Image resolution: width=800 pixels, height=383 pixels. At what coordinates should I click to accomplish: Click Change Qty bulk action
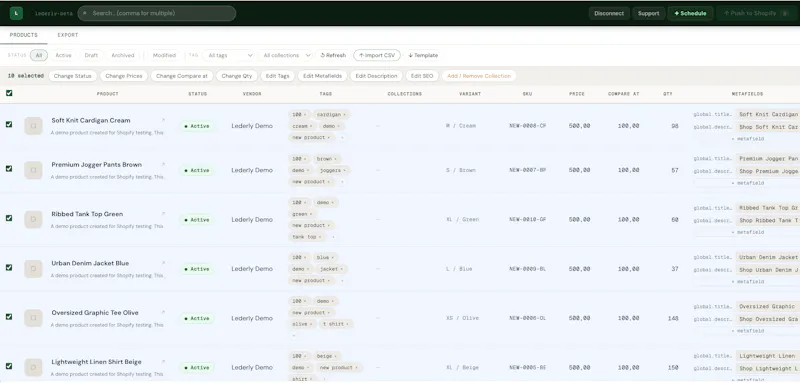(237, 76)
